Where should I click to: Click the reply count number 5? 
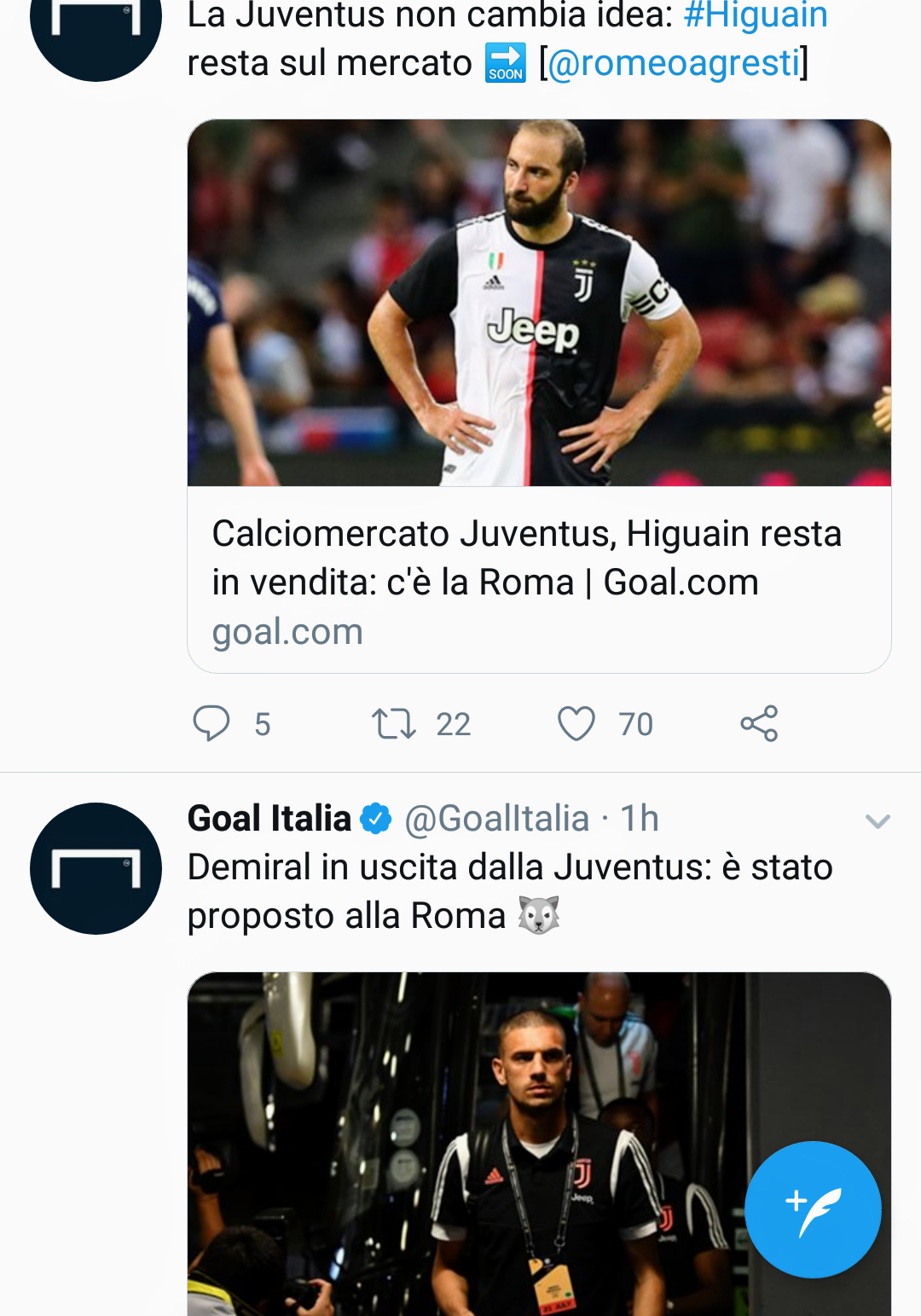click(262, 724)
